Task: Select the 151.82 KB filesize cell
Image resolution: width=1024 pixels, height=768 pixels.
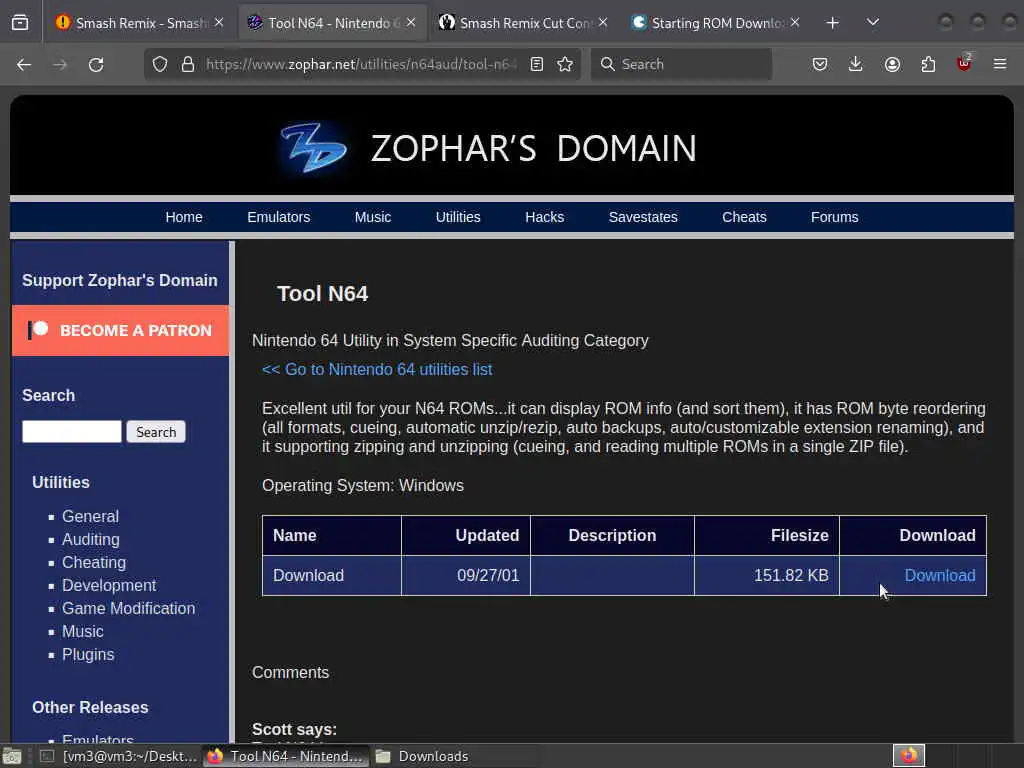Action: pyautogui.click(x=767, y=575)
